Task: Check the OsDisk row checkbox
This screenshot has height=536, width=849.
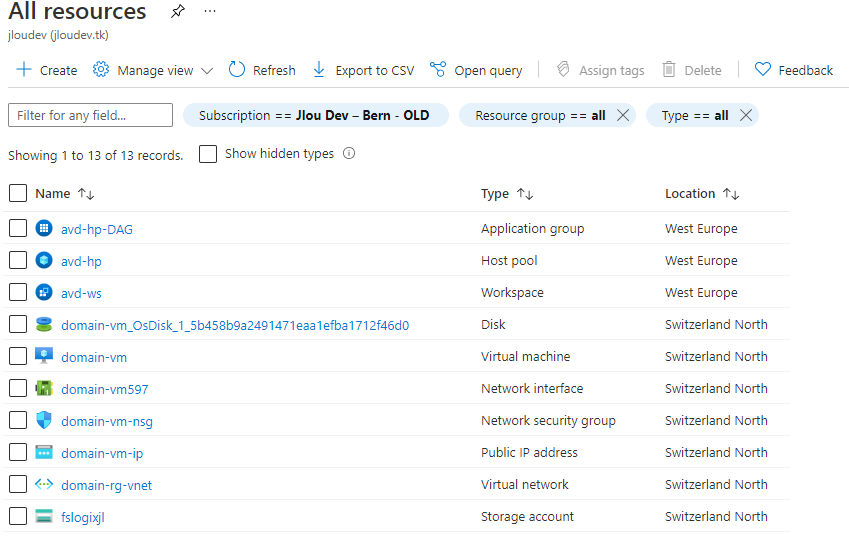Action: 18,324
